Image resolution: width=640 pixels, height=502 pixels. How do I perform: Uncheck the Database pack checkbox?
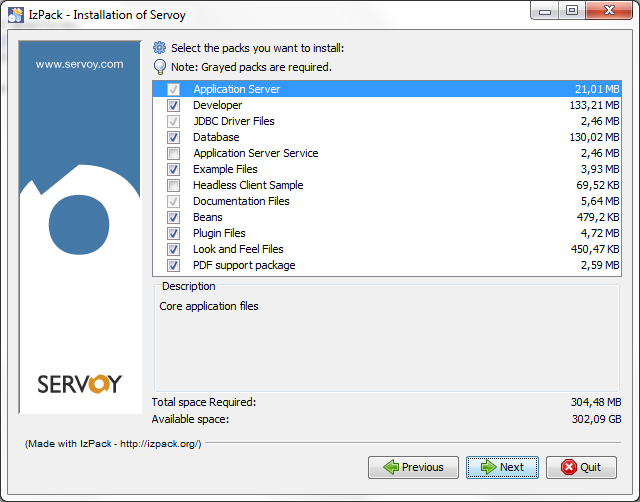(x=173, y=137)
